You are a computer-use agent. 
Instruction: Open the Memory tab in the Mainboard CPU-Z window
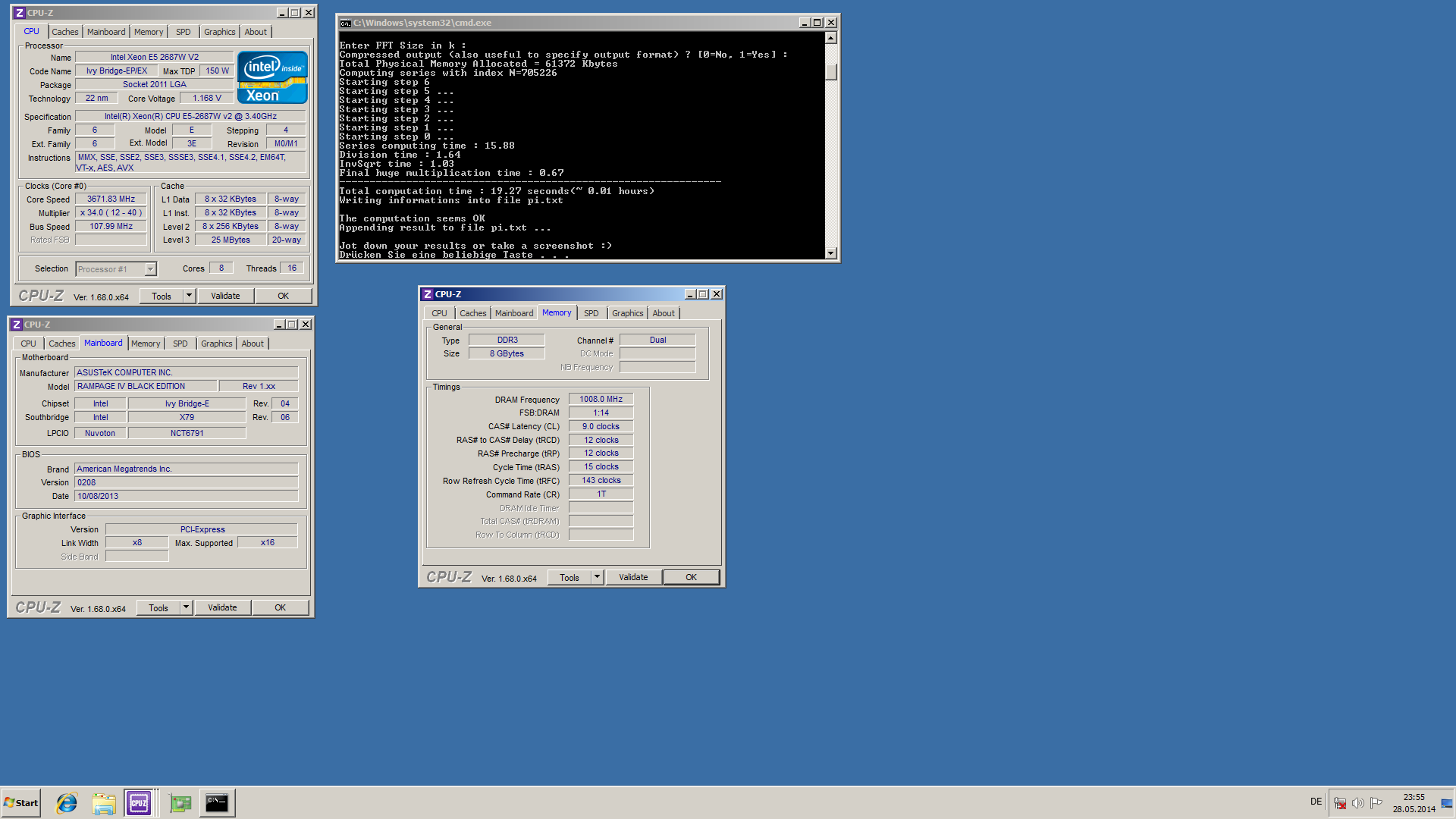coord(146,344)
